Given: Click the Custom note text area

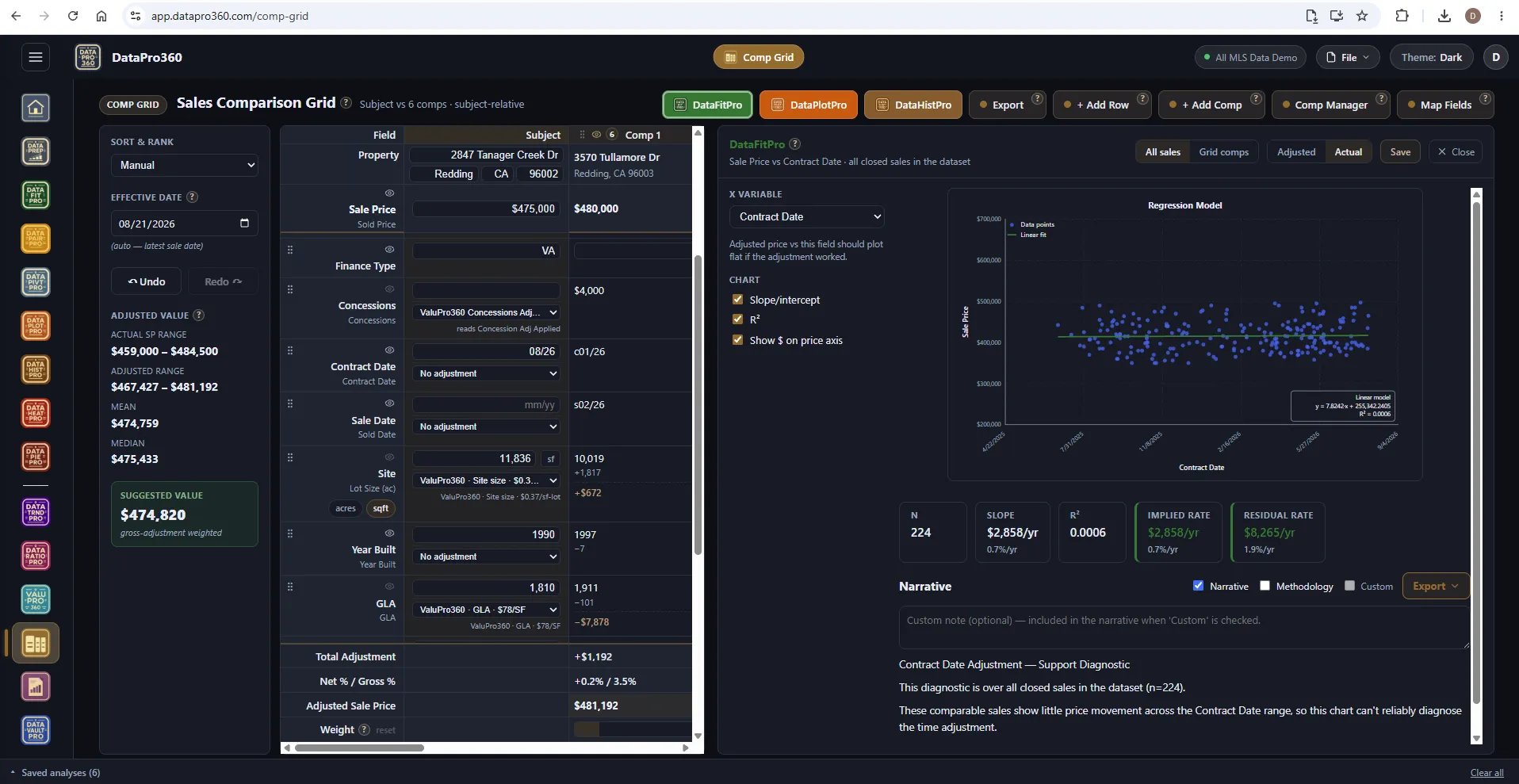Looking at the screenshot, I should [x=1184, y=628].
